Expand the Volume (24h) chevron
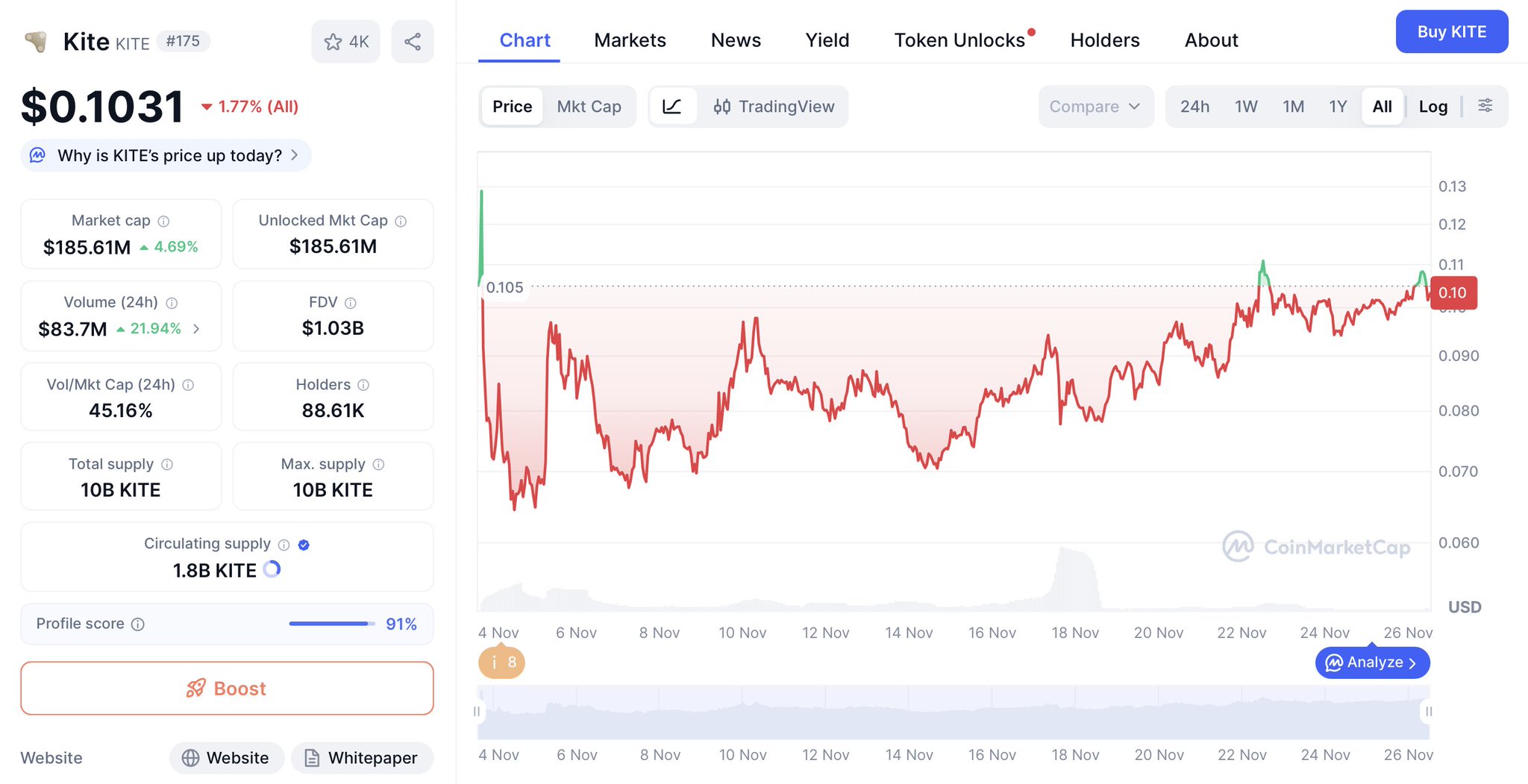This screenshot has width=1528, height=784. tap(196, 329)
